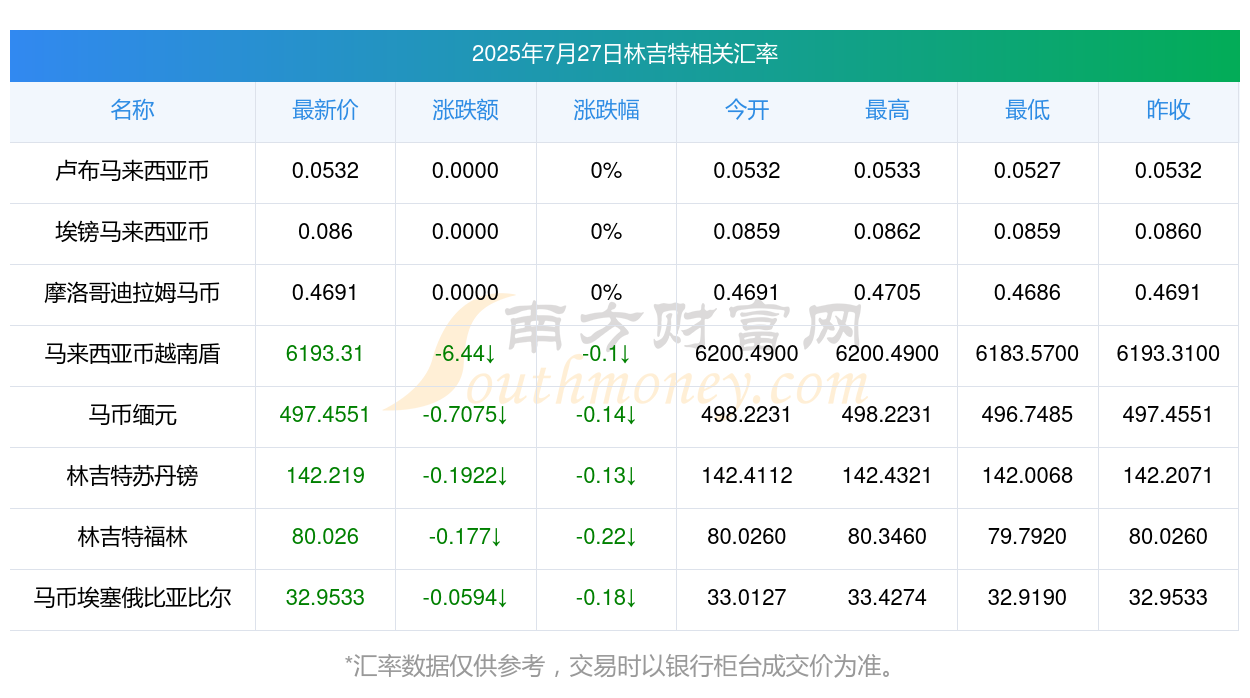Click latest price 6193.31
1250x698 pixels.
coord(325,354)
